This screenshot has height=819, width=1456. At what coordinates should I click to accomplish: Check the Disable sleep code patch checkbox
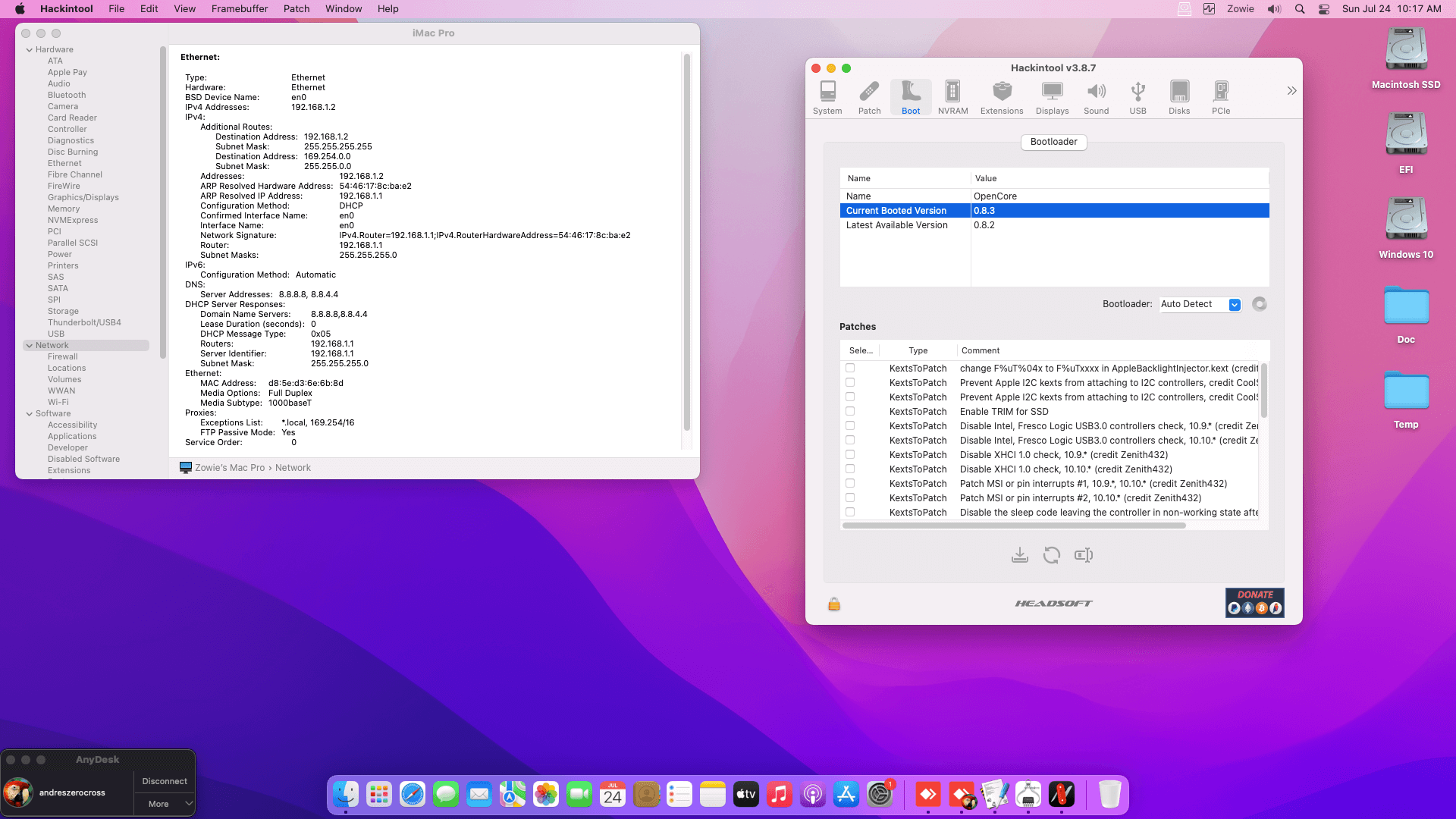850,512
